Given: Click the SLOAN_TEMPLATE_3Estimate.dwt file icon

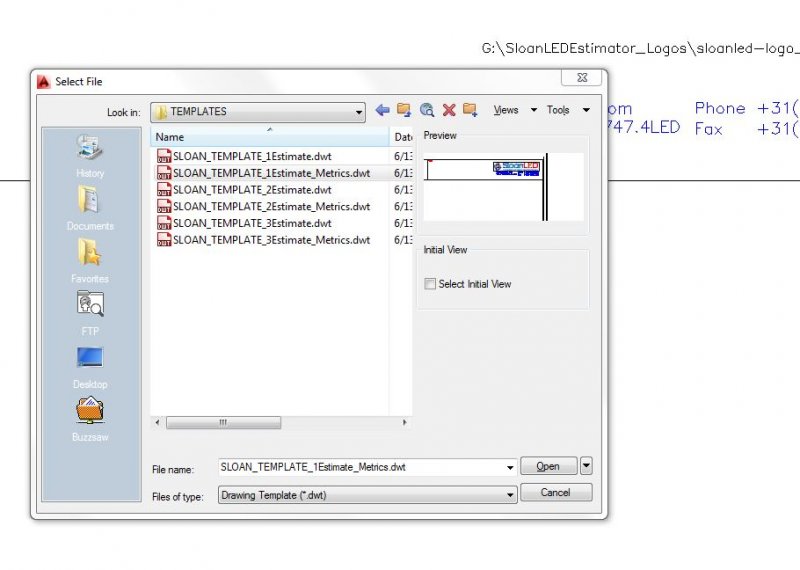Looking at the screenshot, I should coord(164,223).
